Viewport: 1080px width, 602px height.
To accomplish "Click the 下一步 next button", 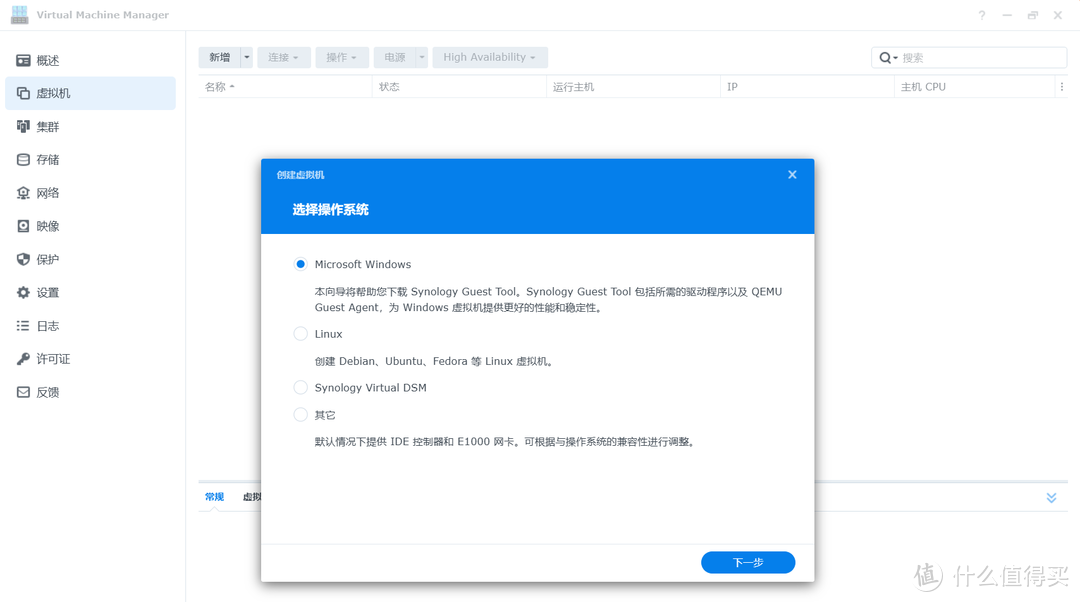I will (x=748, y=562).
